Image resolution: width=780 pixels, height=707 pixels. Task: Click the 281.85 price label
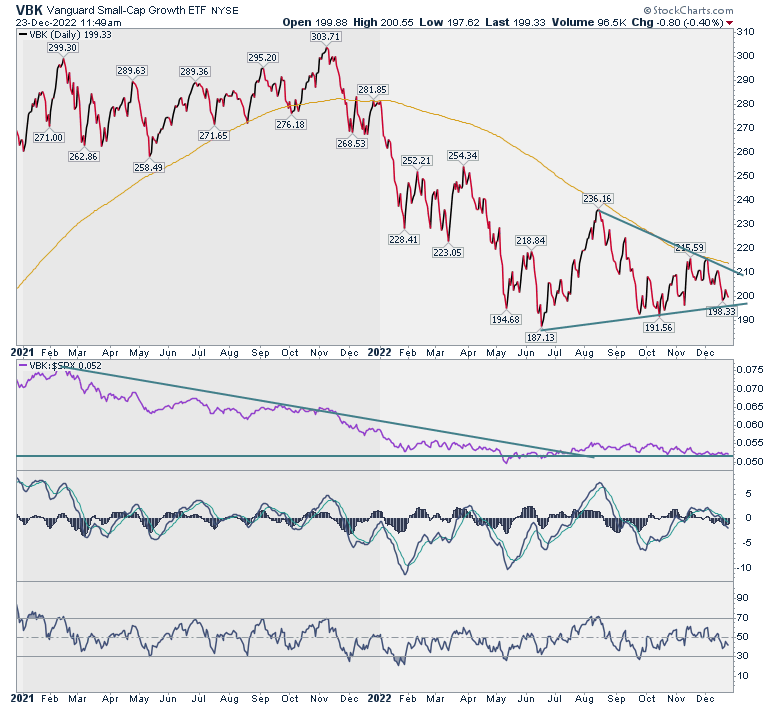(x=373, y=90)
